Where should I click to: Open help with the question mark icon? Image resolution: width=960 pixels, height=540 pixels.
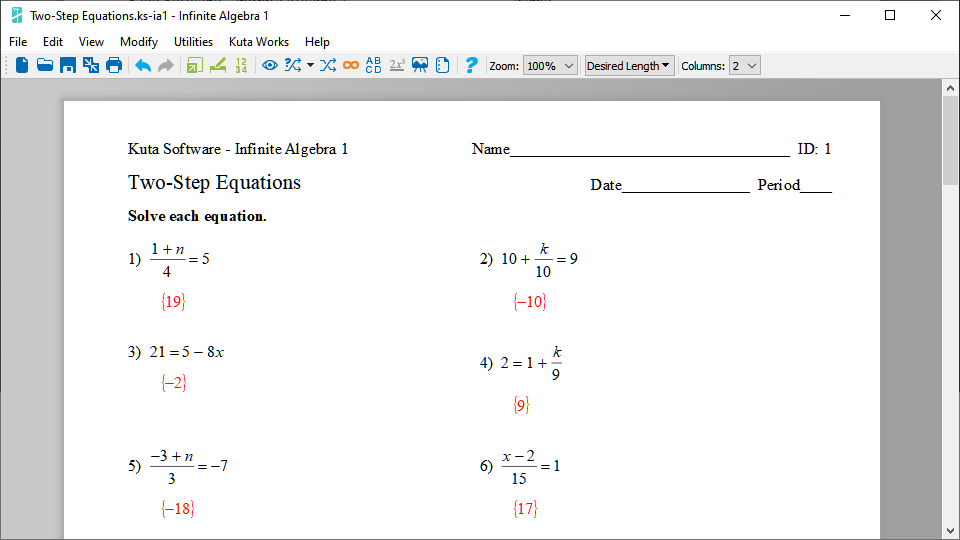(471, 65)
